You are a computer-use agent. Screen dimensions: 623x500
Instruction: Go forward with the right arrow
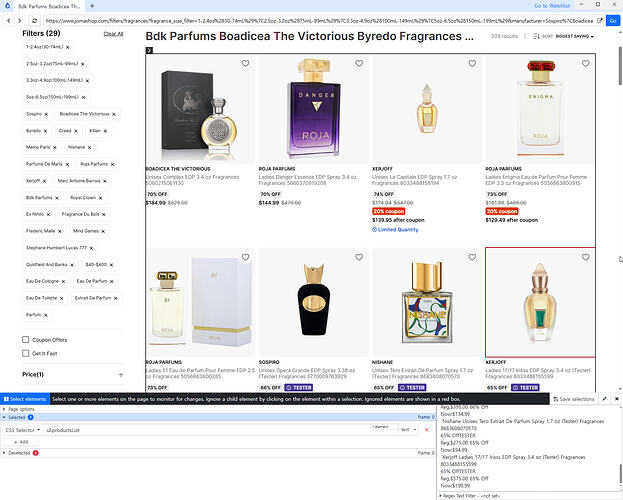(19, 21)
